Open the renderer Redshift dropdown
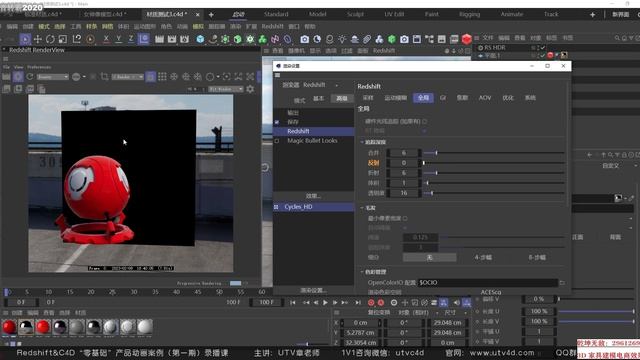640x360 pixels. click(x=321, y=85)
